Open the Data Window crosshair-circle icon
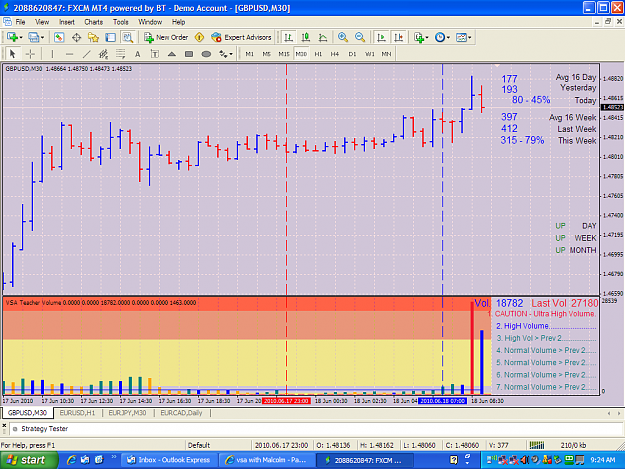This screenshot has width=625, height=469. click(76, 37)
